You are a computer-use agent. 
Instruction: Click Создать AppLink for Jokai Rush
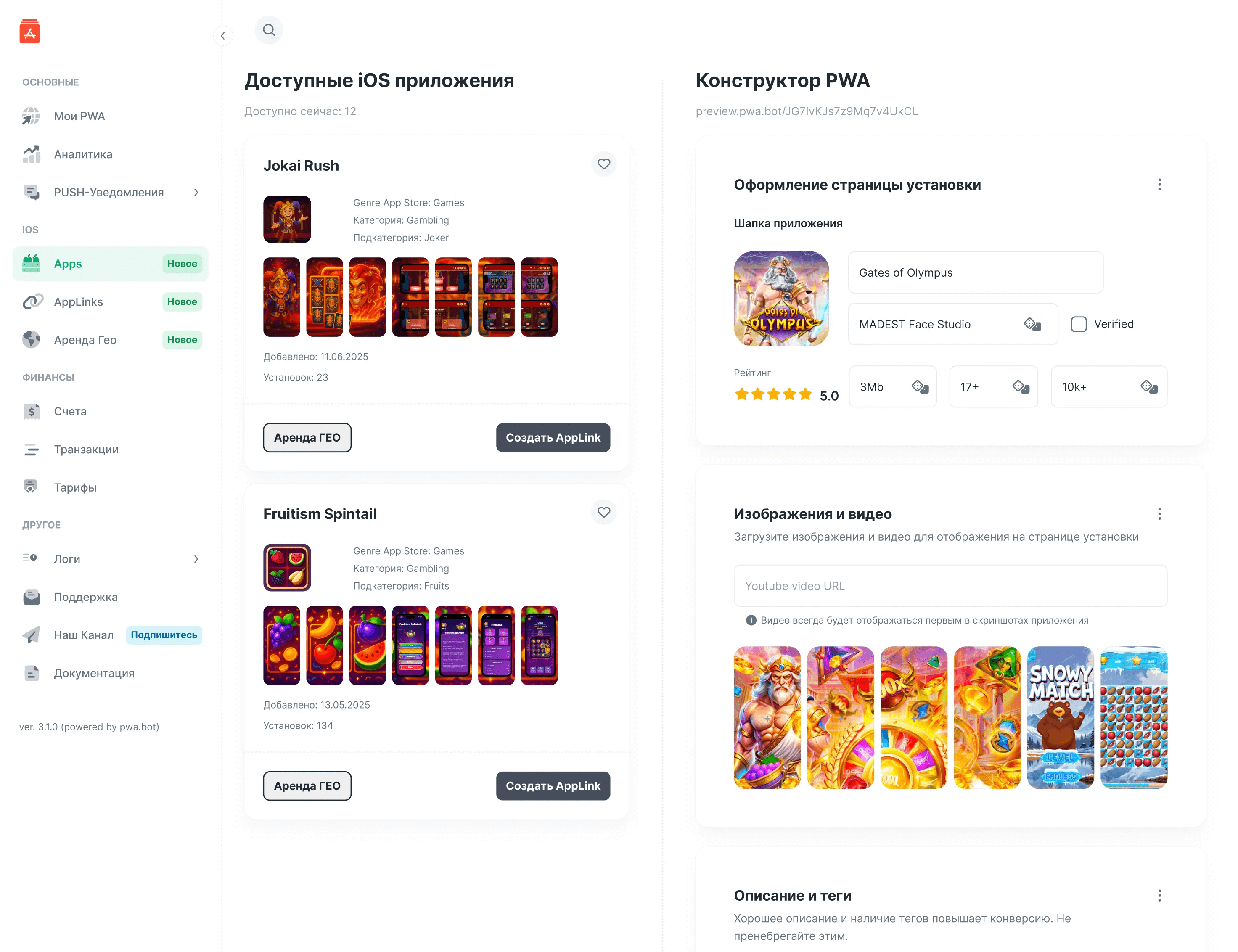point(553,438)
